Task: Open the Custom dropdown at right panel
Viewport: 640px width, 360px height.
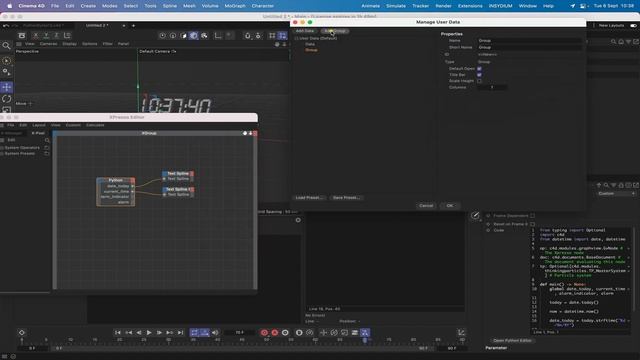Action: 616,193
